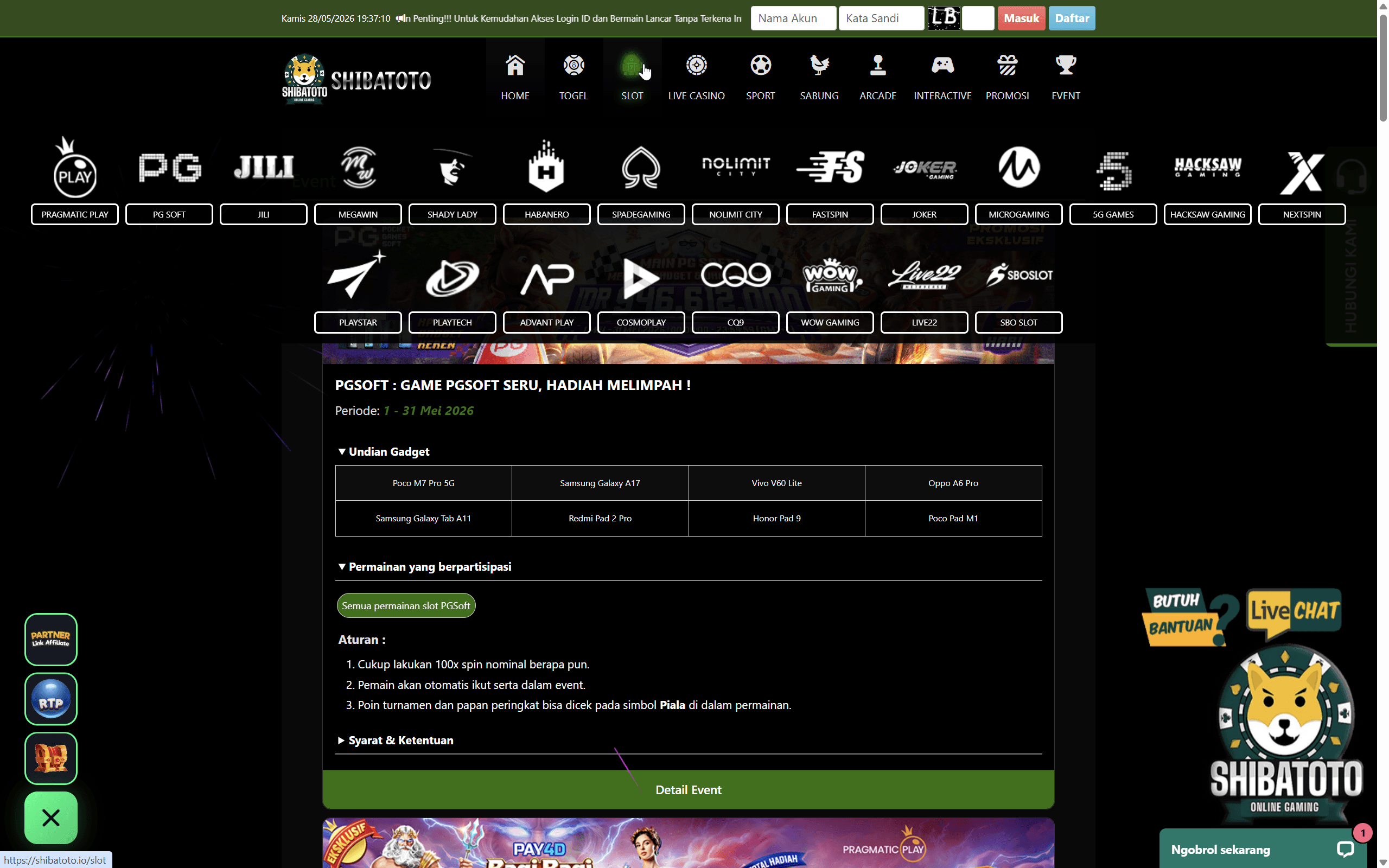Select the Playstar logo icon
The width and height of the screenshot is (1389, 868).
(x=357, y=275)
